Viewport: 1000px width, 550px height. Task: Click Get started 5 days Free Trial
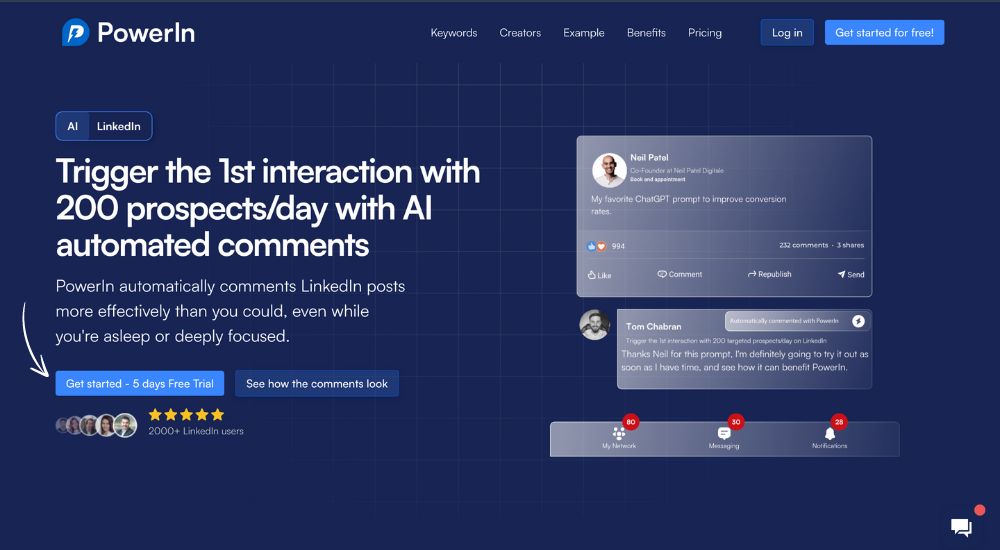(x=140, y=383)
